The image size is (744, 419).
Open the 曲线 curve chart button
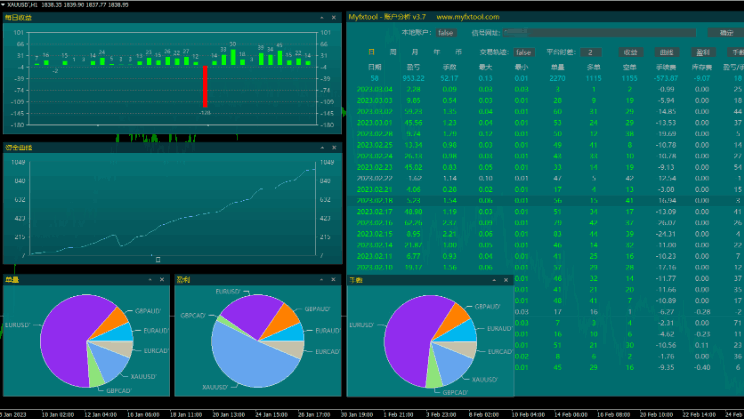(x=666, y=51)
